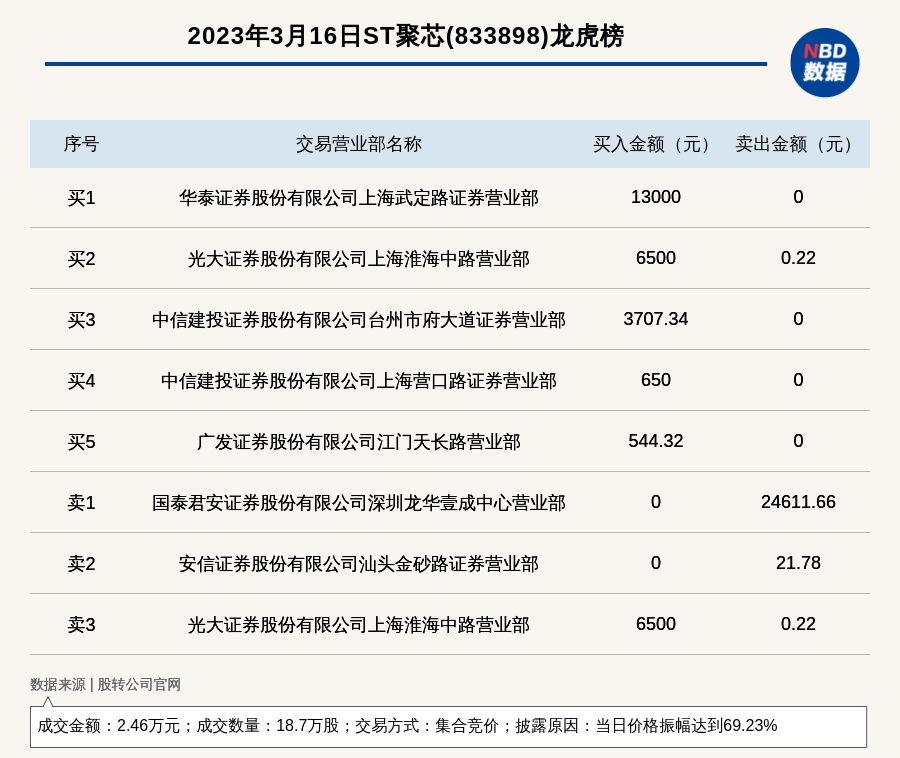Viewport: 900px width, 758px height.
Task: Click the 成交金额 summary text box
Action: [448, 727]
